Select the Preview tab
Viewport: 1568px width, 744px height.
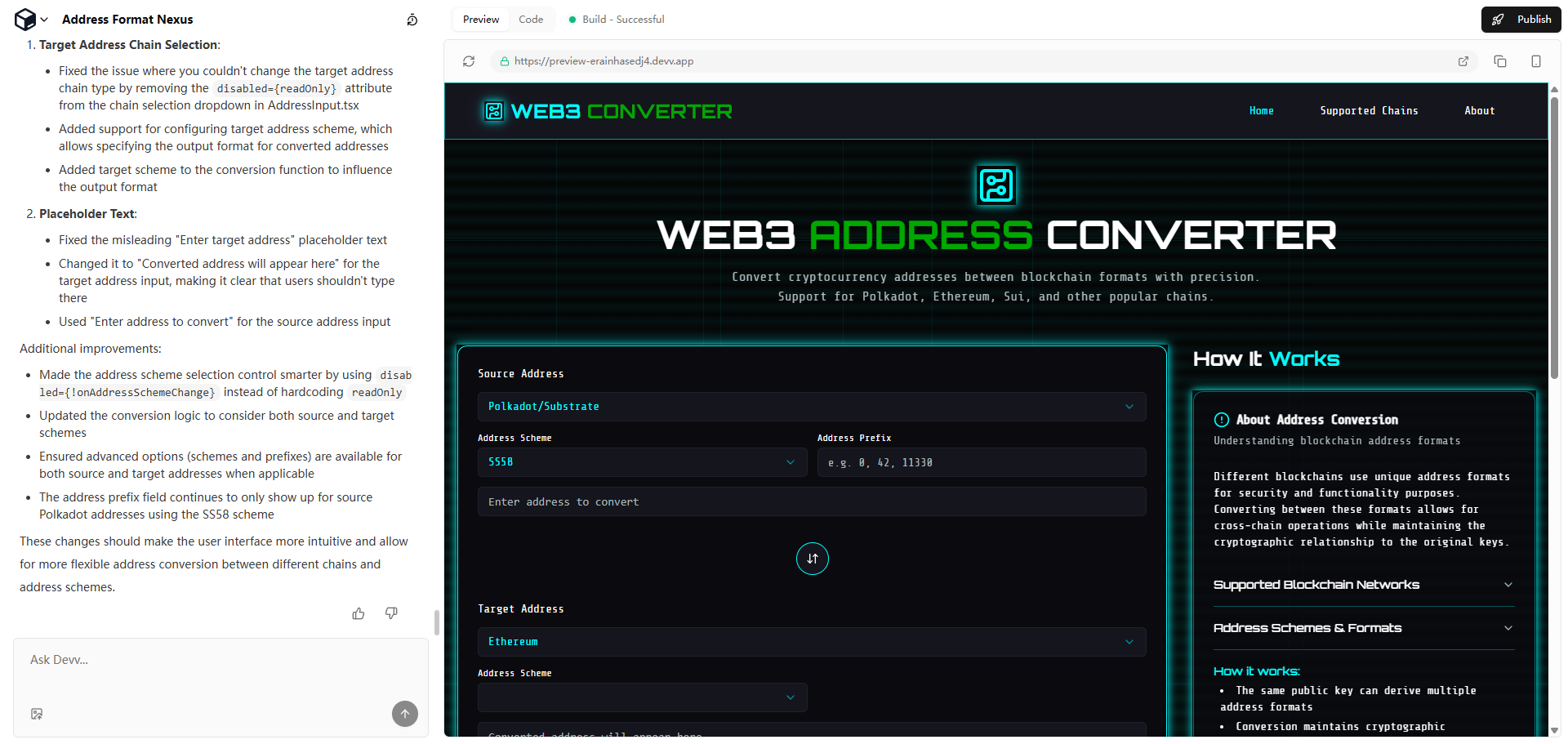(x=481, y=20)
